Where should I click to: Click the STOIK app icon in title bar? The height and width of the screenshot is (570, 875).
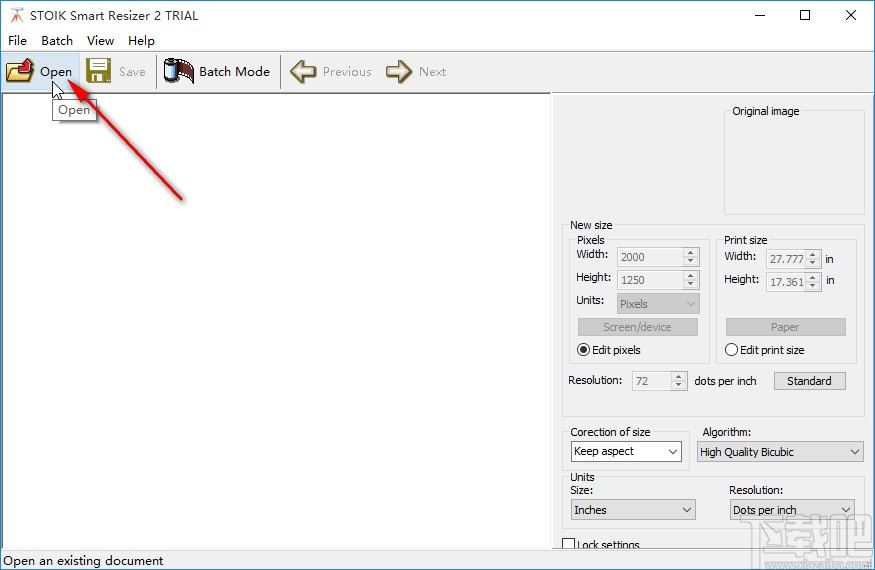pos(17,16)
